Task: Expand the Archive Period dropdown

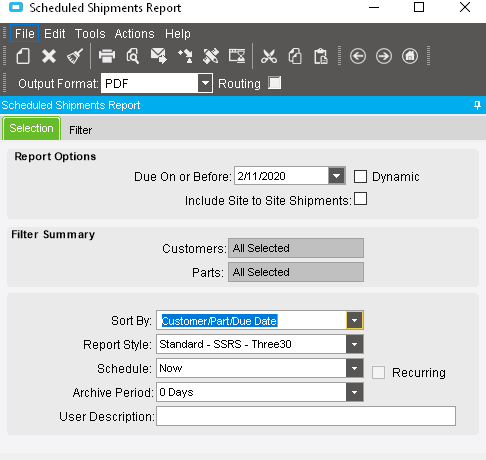Action: click(x=354, y=392)
